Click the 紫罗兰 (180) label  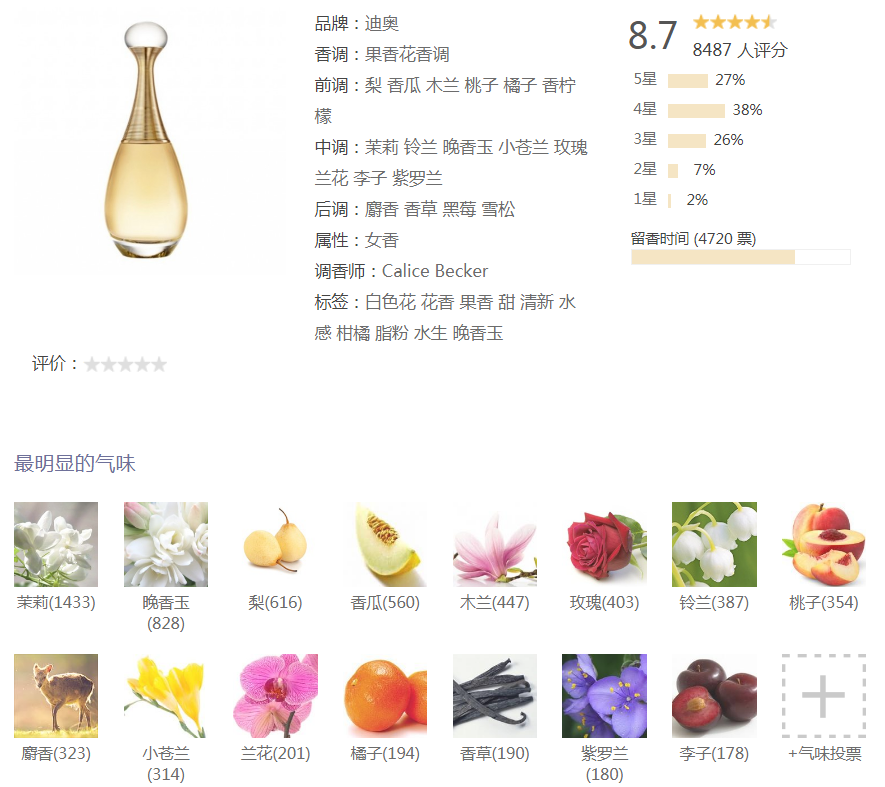click(604, 764)
